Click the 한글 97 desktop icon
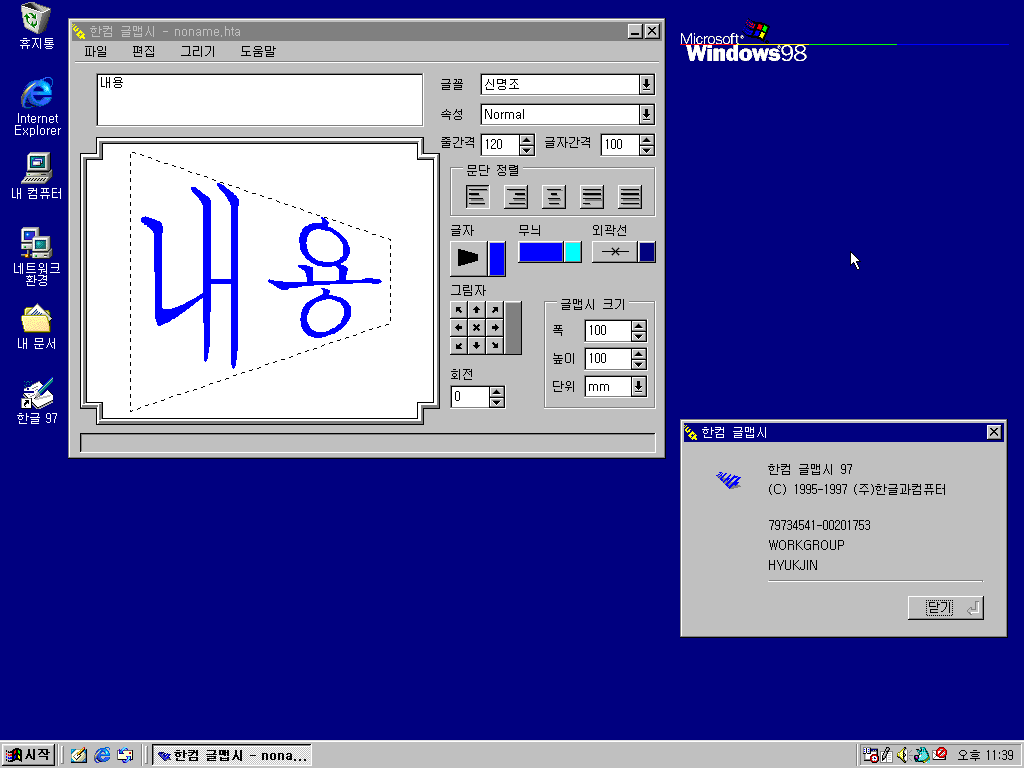 point(37,402)
